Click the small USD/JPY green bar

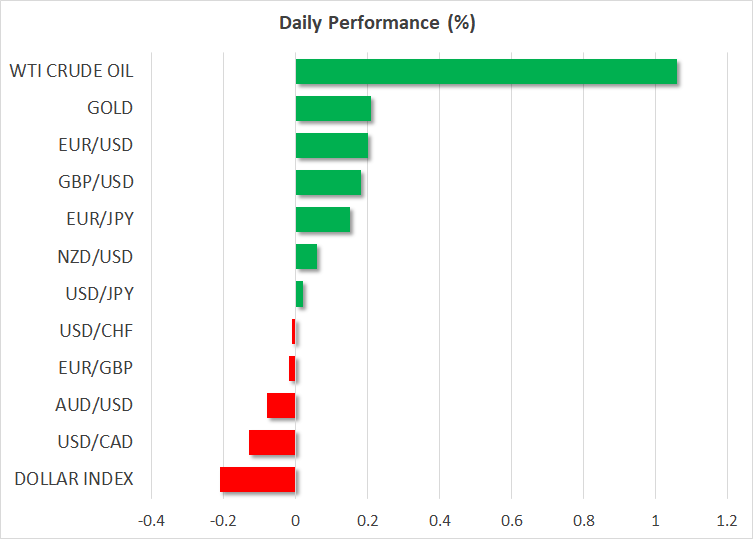(300, 294)
